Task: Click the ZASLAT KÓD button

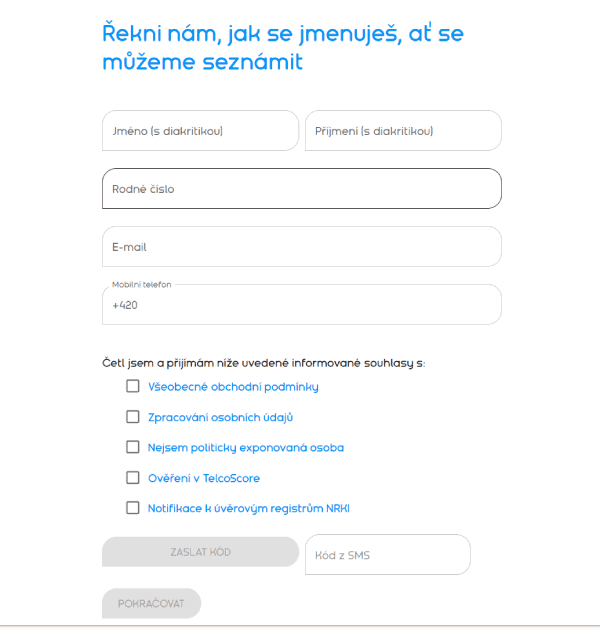Action: (x=201, y=552)
